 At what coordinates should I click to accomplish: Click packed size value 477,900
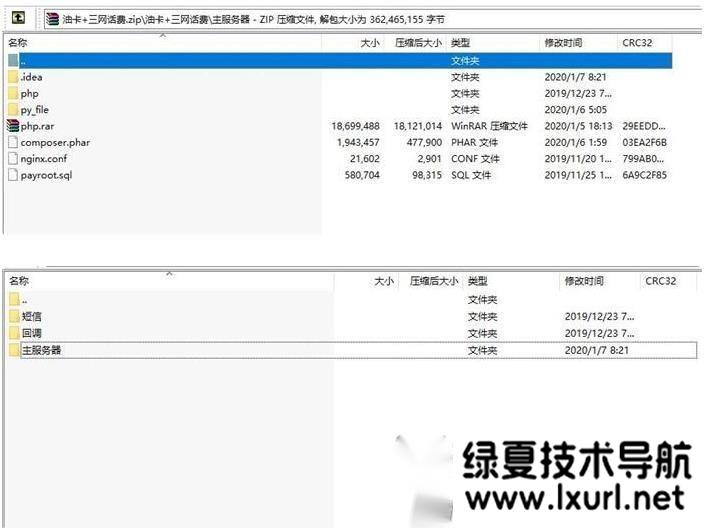[x=424, y=142]
